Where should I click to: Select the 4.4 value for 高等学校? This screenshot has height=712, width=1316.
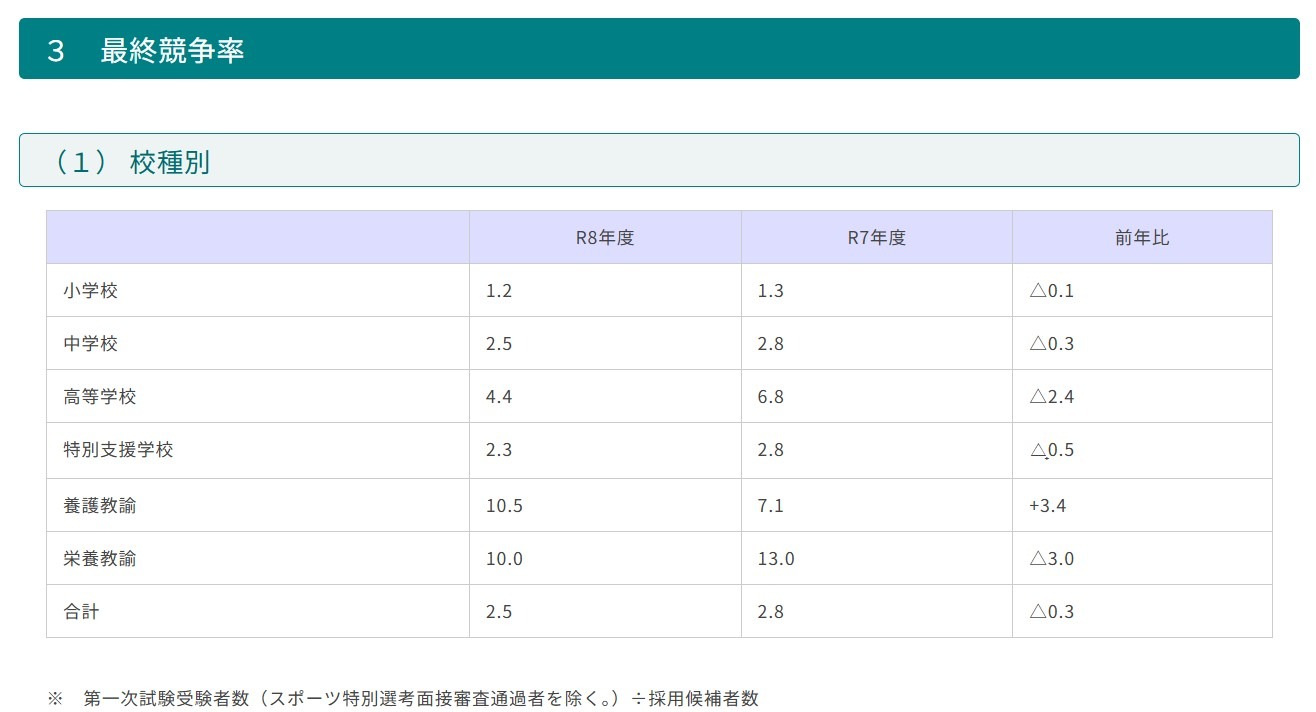pyautogui.click(x=499, y=397)
